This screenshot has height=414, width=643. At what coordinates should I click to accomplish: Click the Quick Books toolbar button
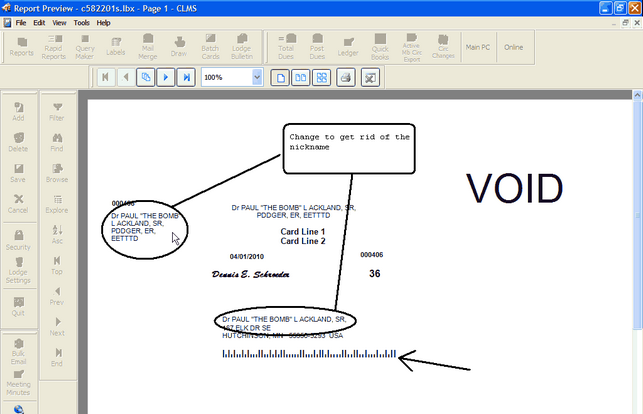(x=380, y=45)
